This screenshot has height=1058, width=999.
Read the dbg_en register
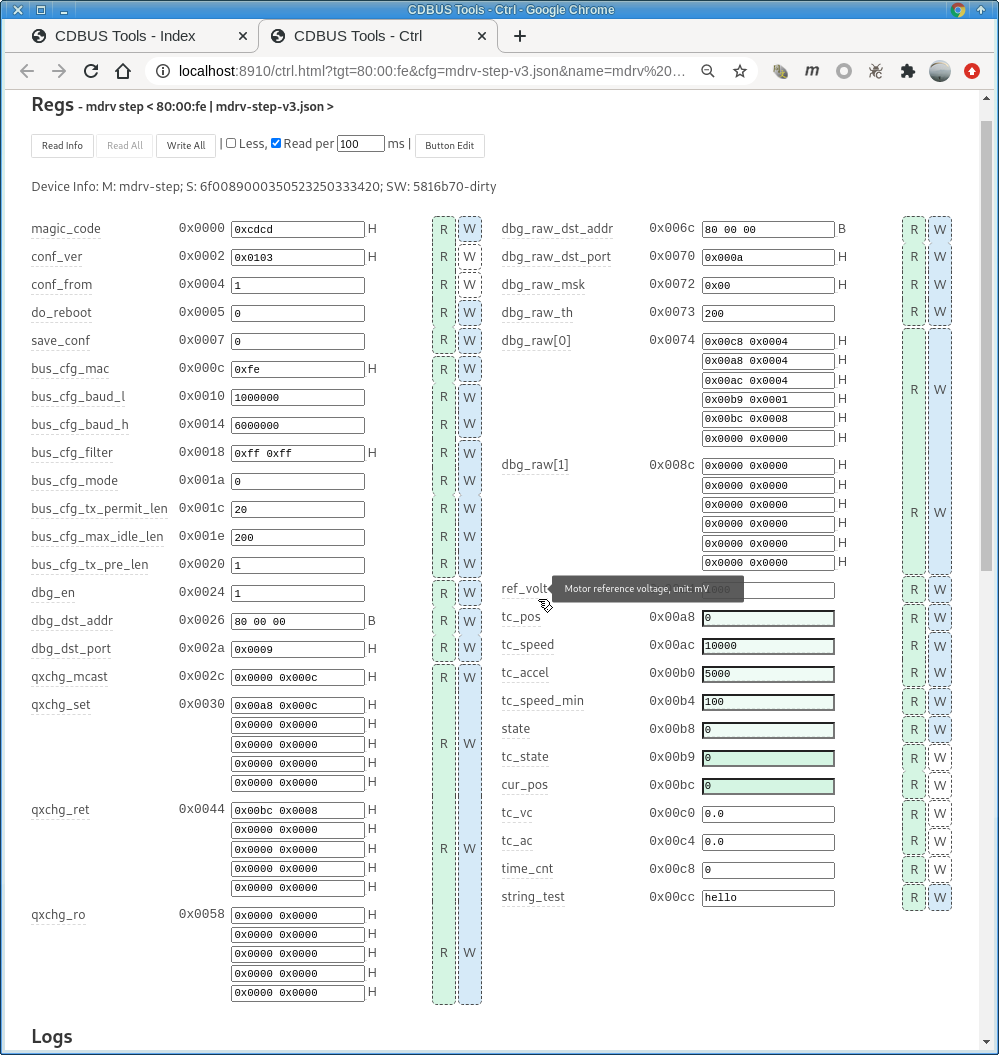click(444, 593)
